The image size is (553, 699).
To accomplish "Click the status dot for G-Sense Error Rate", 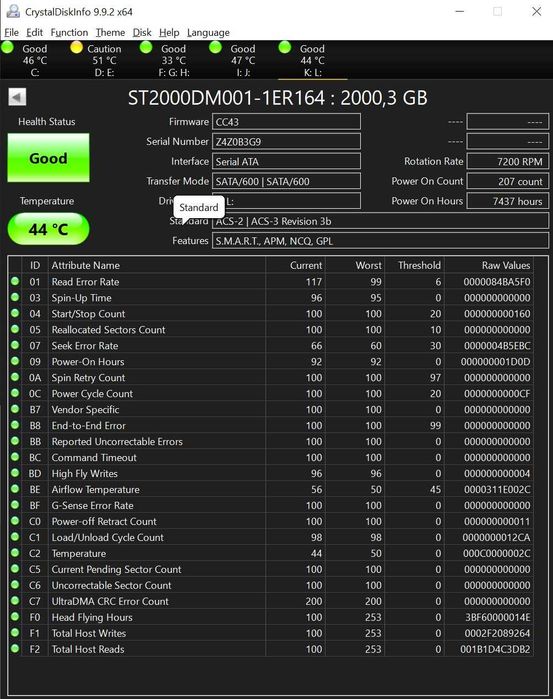I will point(15,505).
